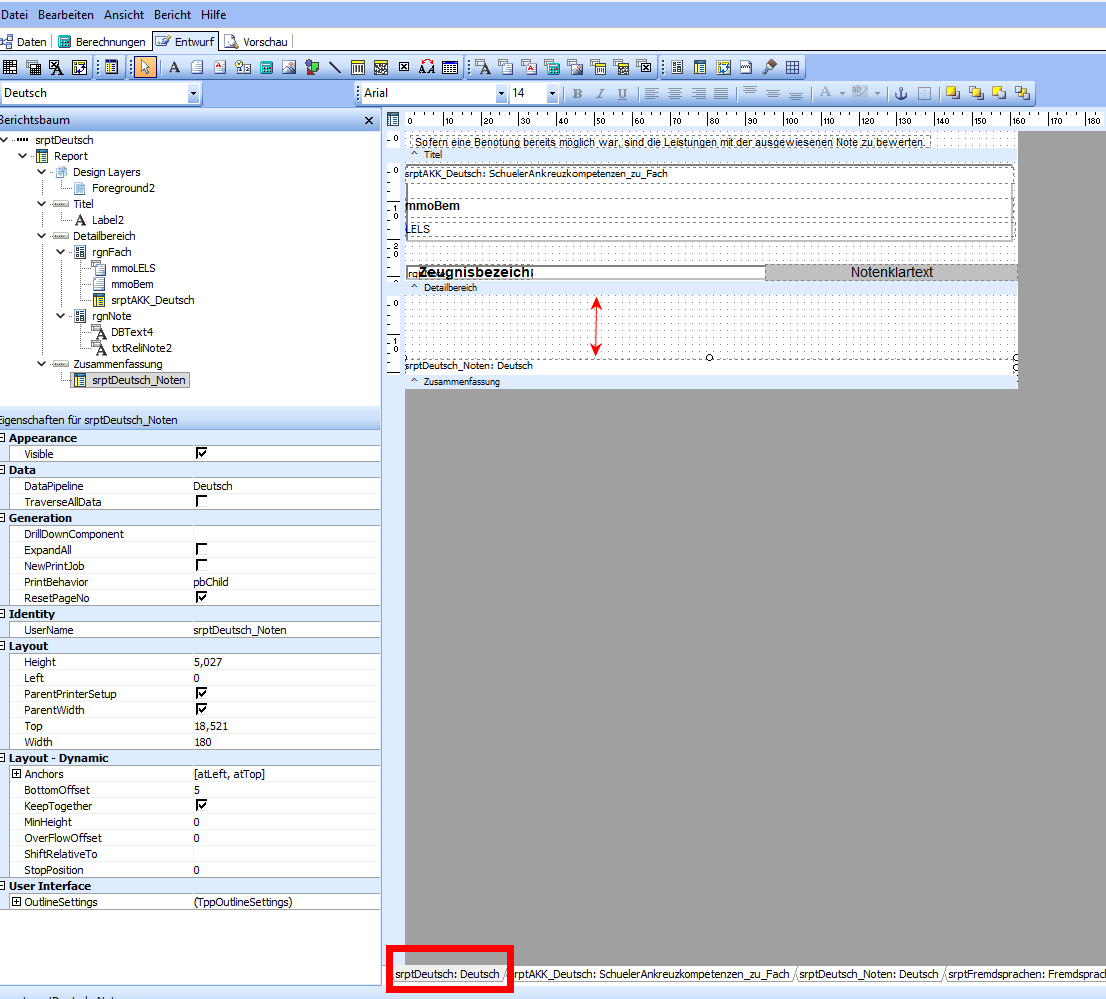Select the Calculator variable tool
Image resolution: width=1106 pixels, height=999 pixels.
[x=267, y=67]
